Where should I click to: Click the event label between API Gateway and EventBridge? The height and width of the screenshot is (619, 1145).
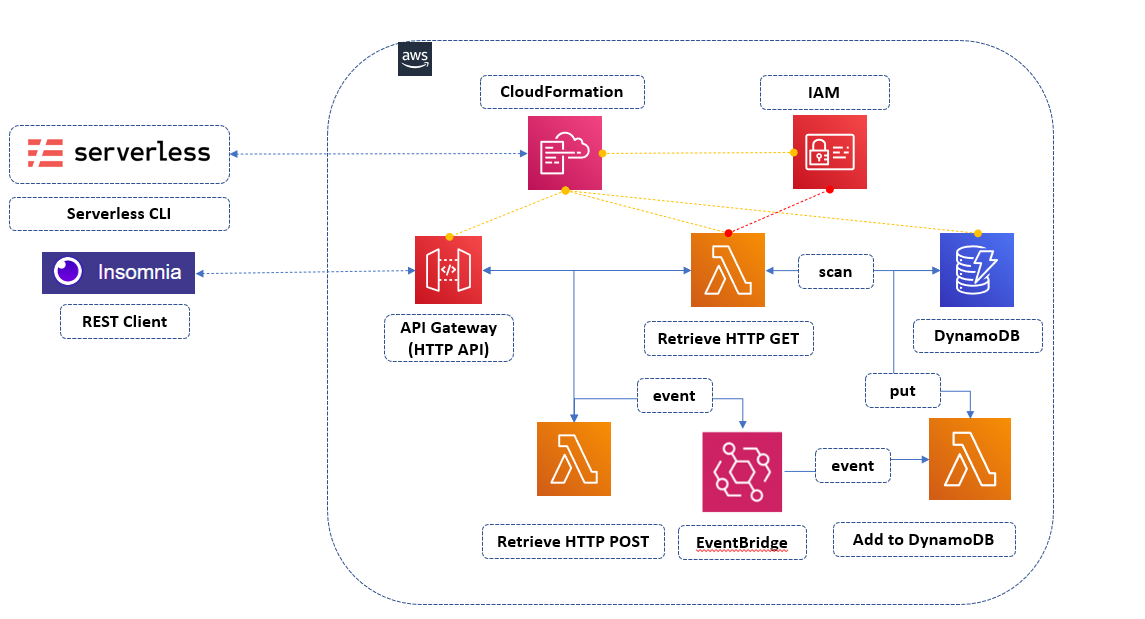point(674,396)
